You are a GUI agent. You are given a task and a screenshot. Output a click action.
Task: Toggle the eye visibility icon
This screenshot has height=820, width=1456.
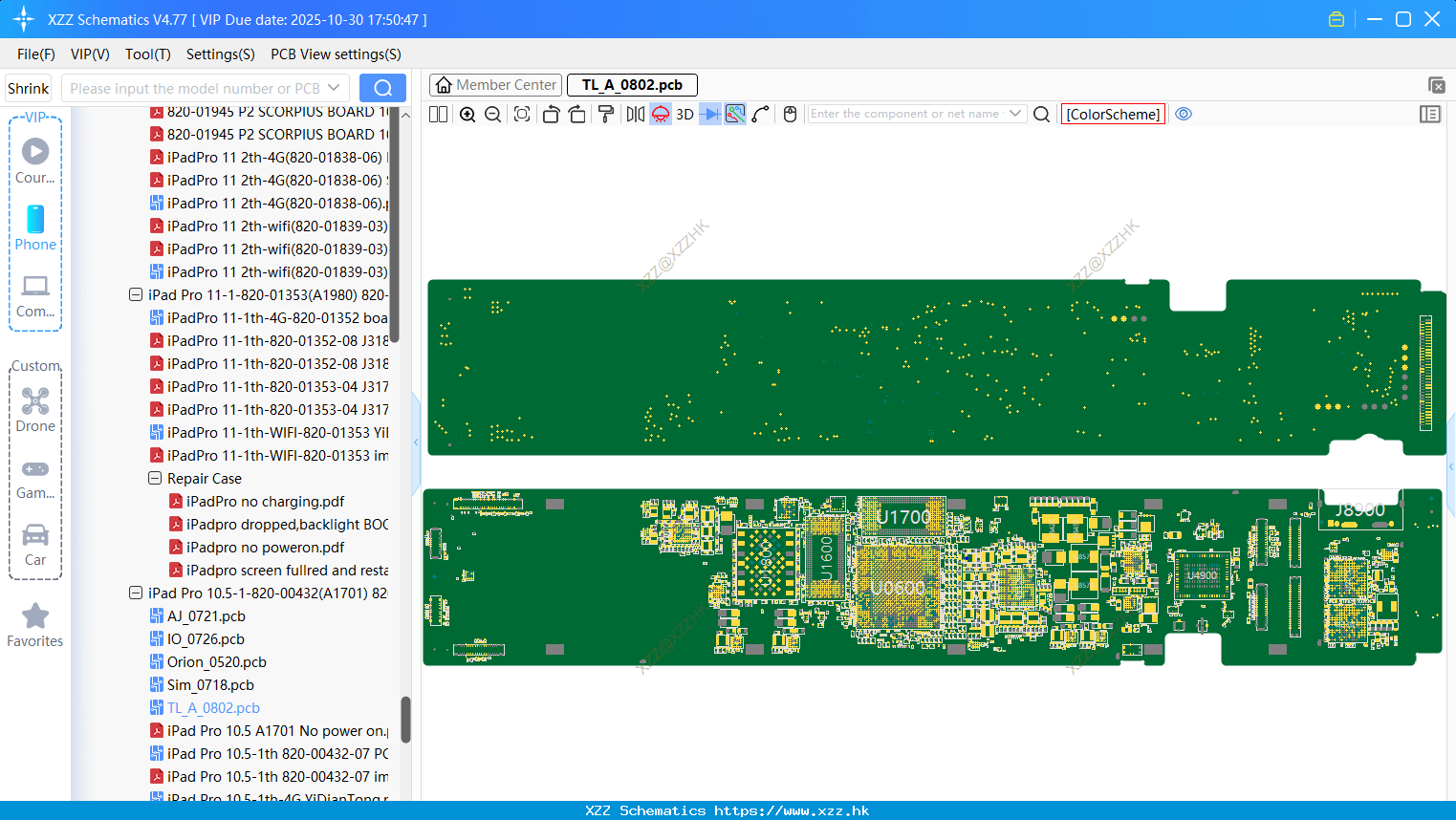click(x=1184, y=114)
